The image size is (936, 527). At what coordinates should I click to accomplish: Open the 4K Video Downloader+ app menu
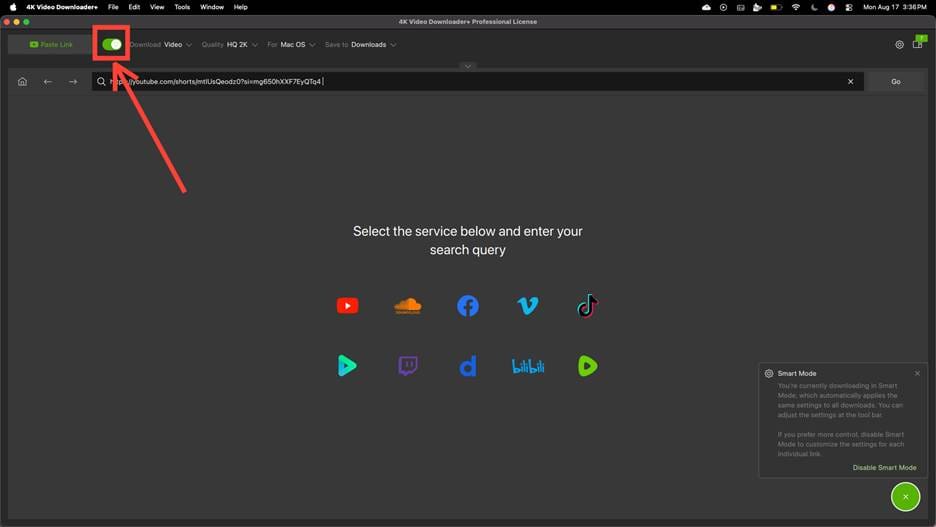tap(61, 7)
